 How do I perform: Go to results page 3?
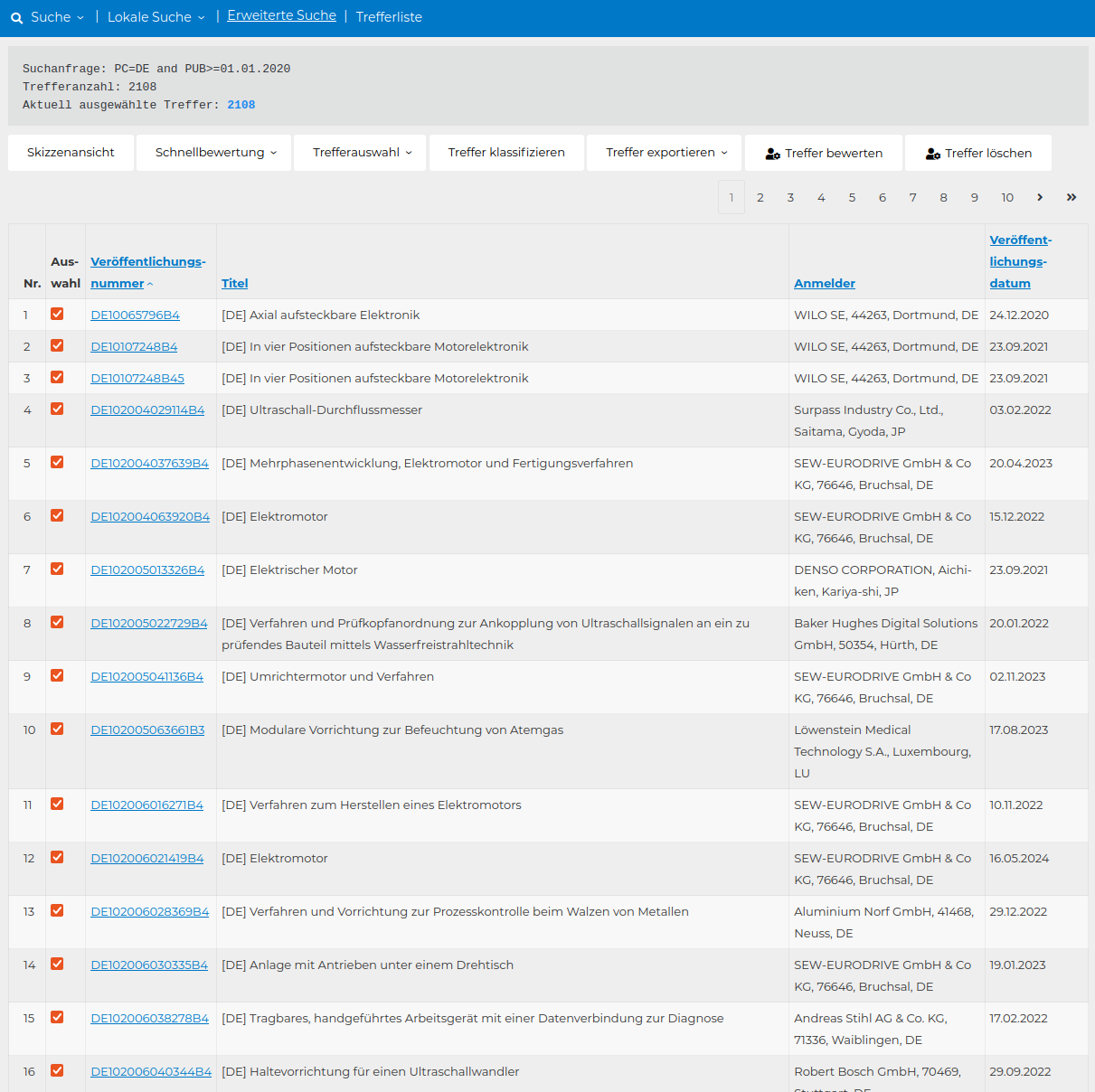(x=790, y=197)
